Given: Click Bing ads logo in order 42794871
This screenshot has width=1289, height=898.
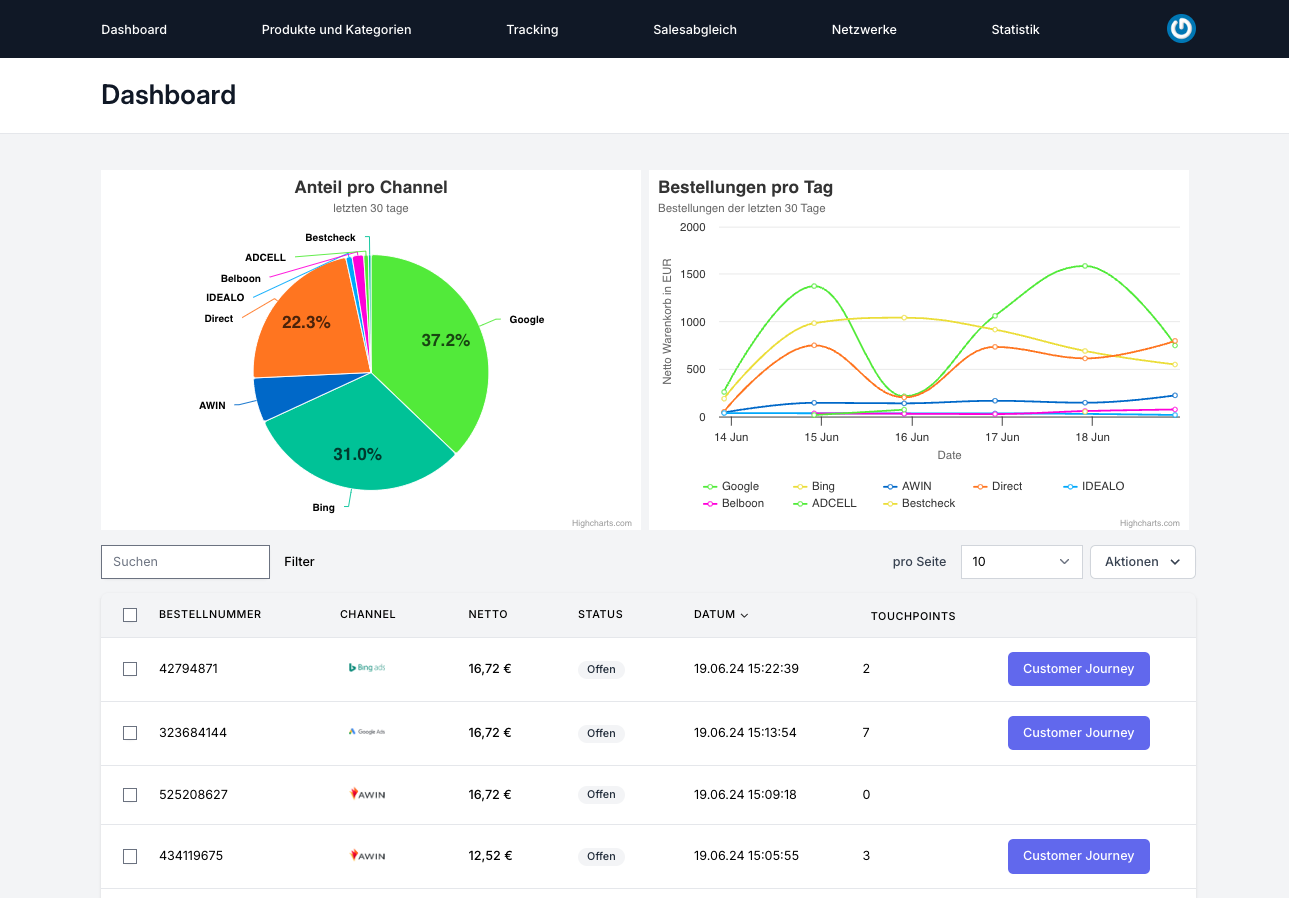Looking at the screenshot, I should tap(367, 668).
